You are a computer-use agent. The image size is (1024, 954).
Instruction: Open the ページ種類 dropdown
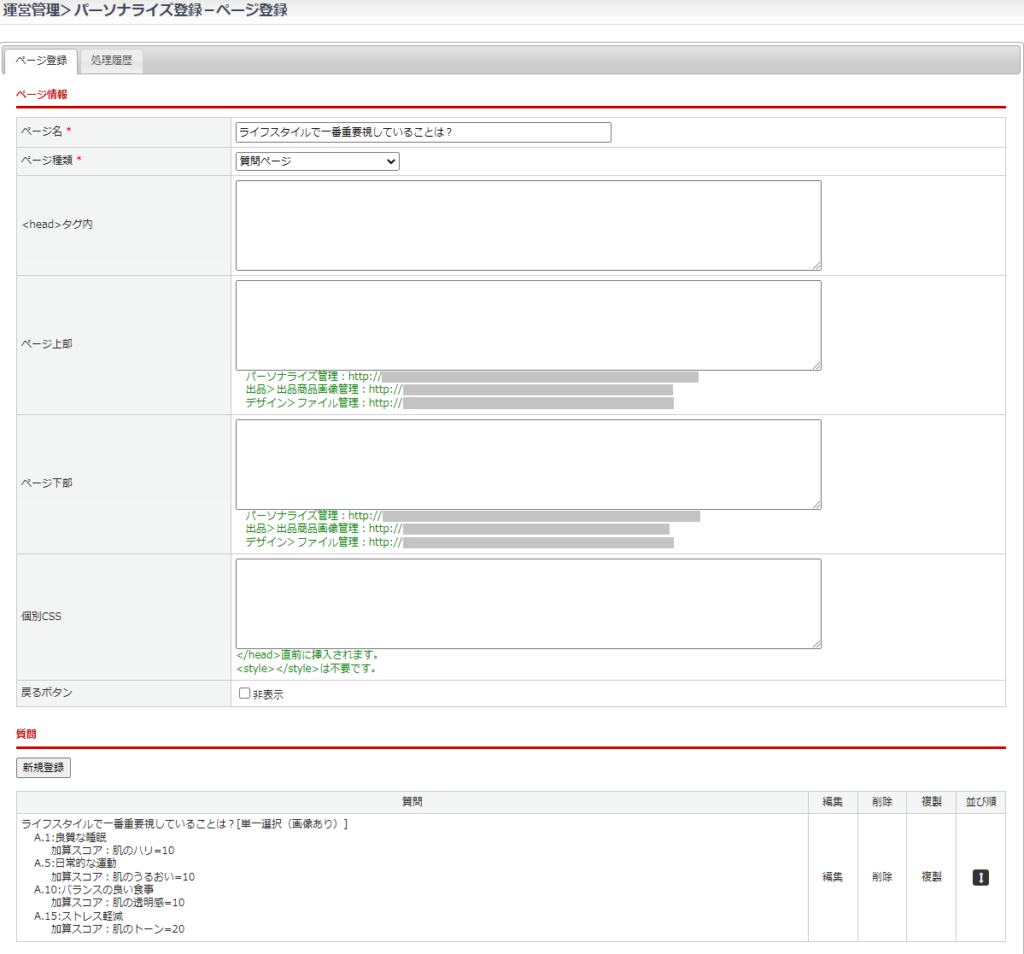pyautogui.click(x=317, y=161)
